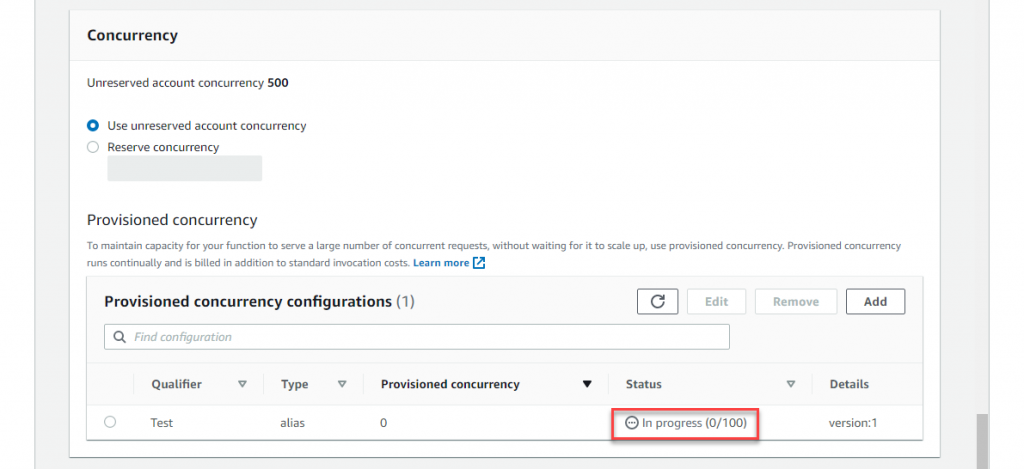Click the Details column header

[848, 384]
